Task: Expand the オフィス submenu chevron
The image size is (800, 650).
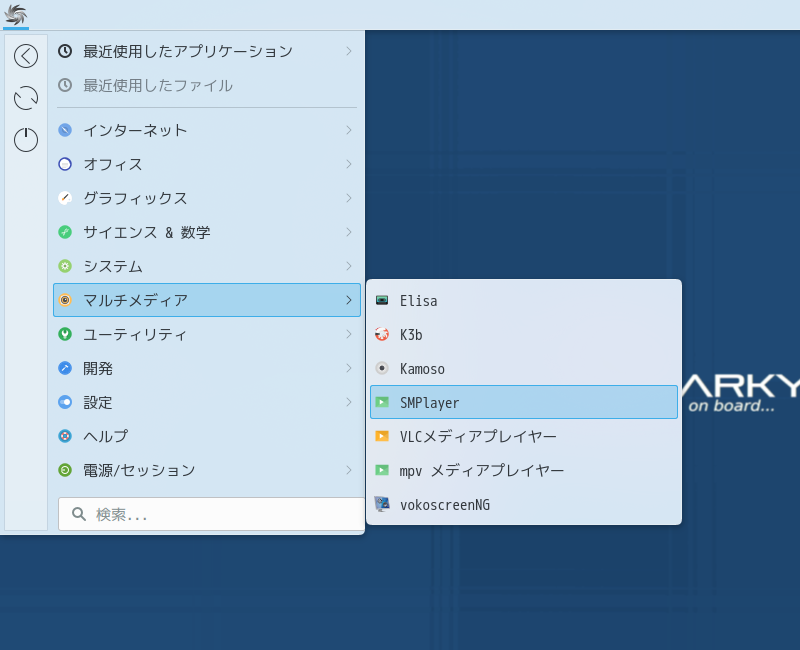Action: point(349,164)
